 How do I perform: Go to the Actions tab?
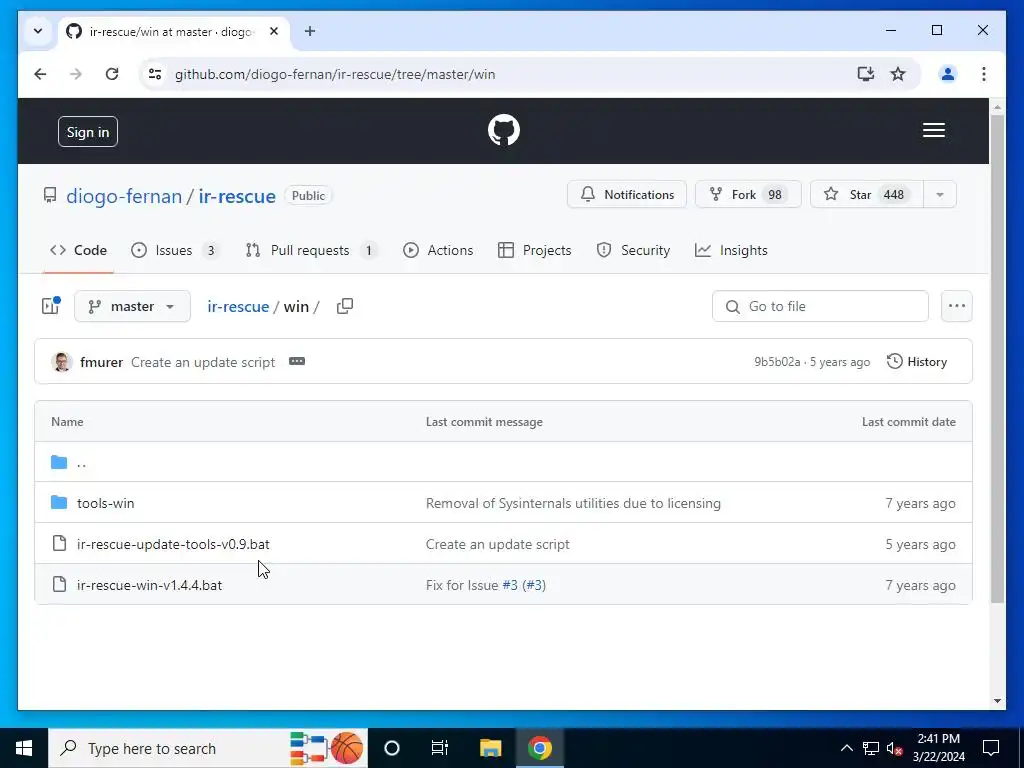point(438,250)
